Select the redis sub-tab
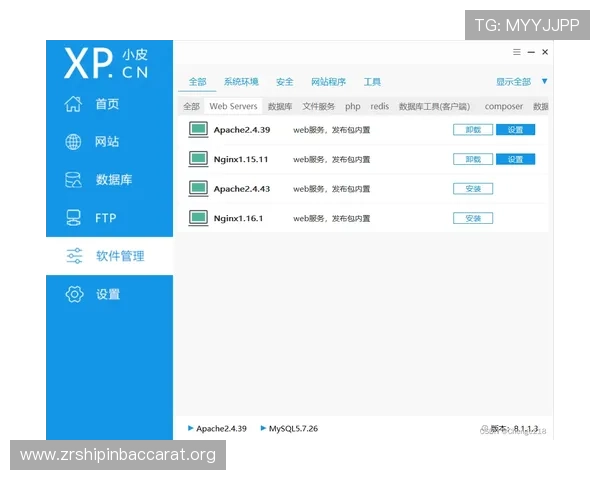The height and width of the screenshot is (480, 600). pos(380,106)
